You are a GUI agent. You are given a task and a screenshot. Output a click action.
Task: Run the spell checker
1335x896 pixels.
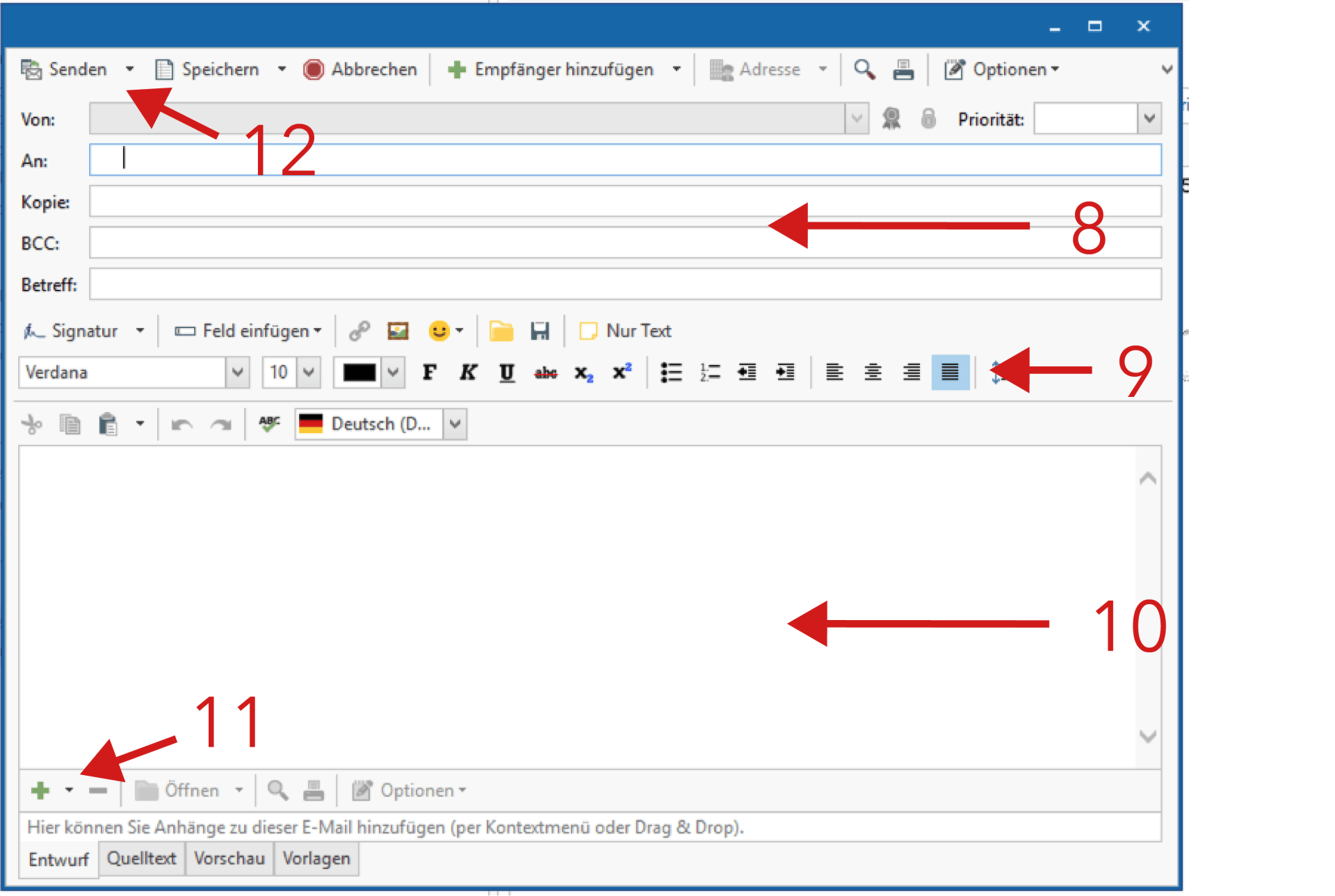(x=269, y=423)
